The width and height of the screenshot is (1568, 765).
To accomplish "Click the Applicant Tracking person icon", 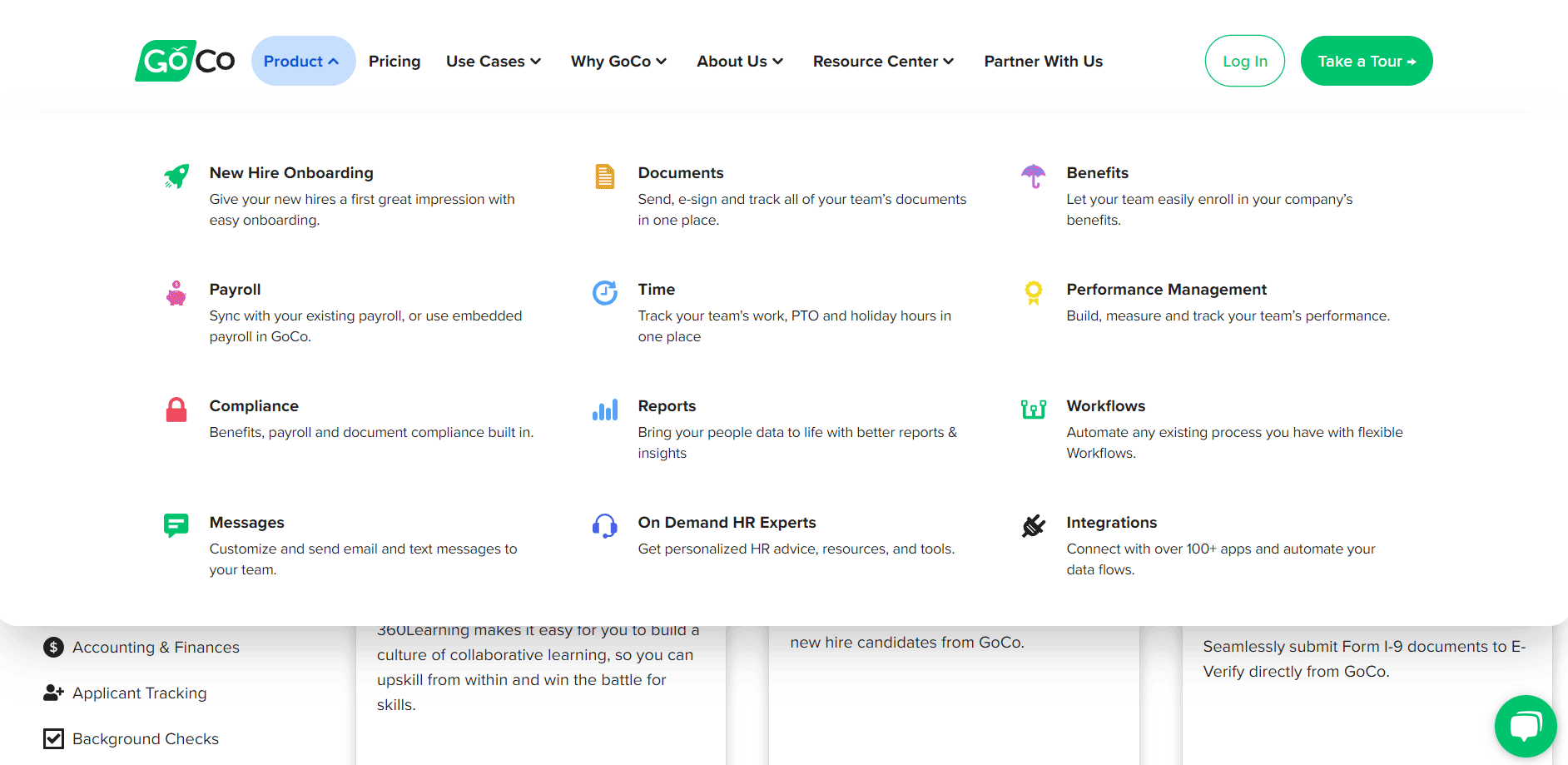I will [53, 693].
